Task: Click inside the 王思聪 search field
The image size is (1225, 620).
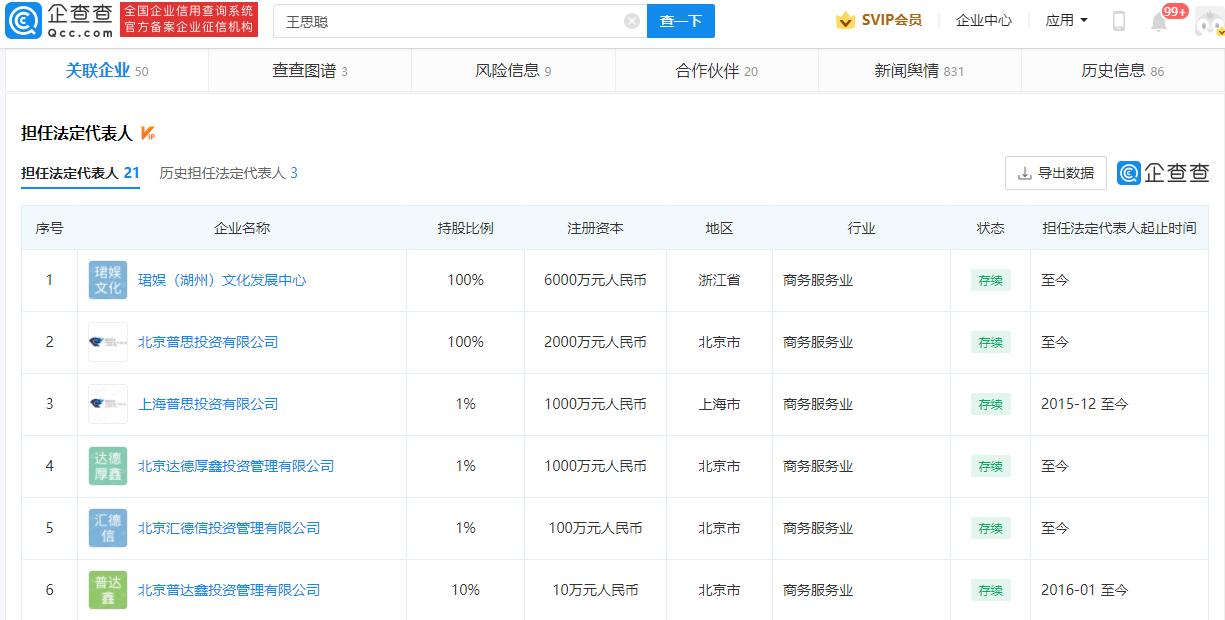Action: click(x=400, y=20)
